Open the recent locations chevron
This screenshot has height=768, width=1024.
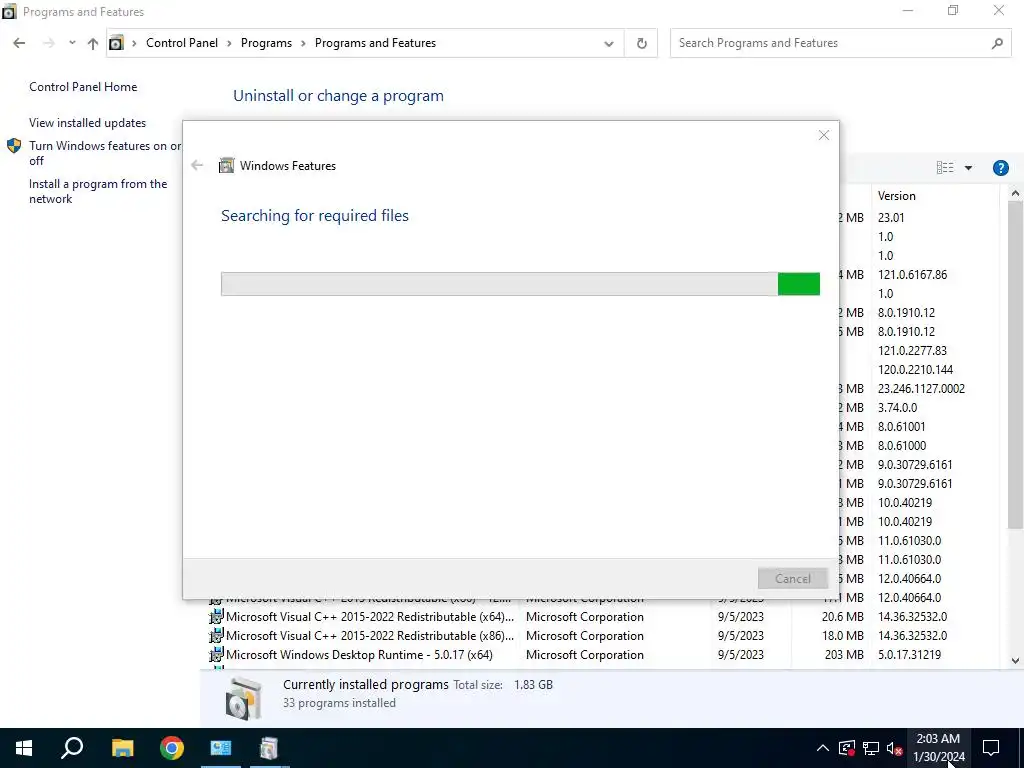click(72, 43)
